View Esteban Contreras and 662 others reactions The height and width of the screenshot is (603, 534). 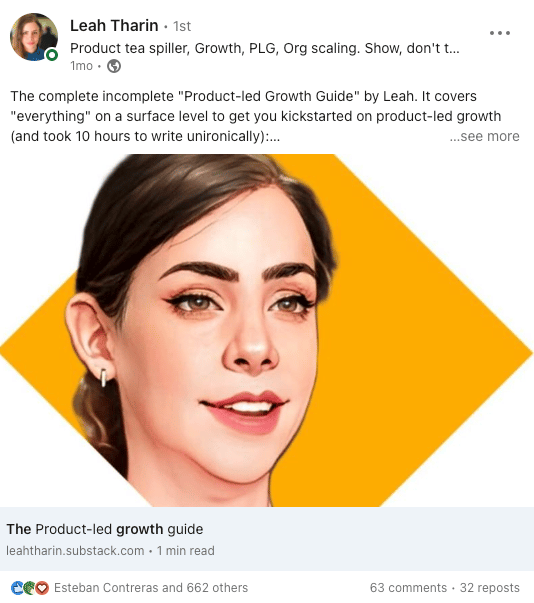[x=151, y=588]
